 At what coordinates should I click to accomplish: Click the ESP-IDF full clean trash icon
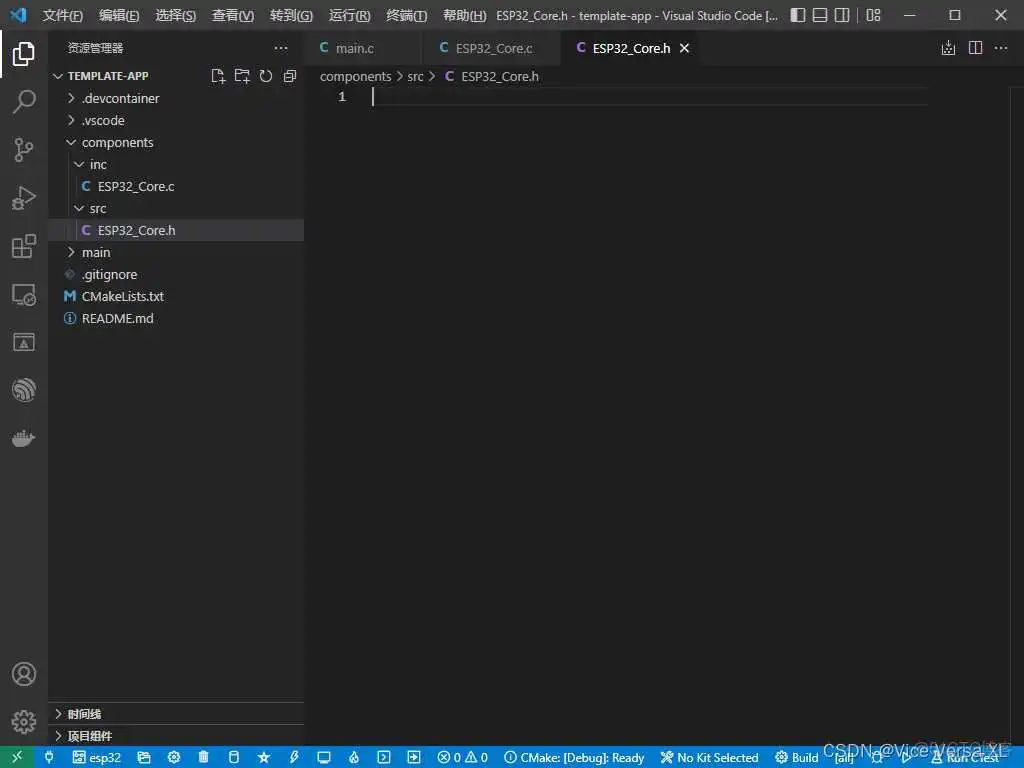point(203,757)
